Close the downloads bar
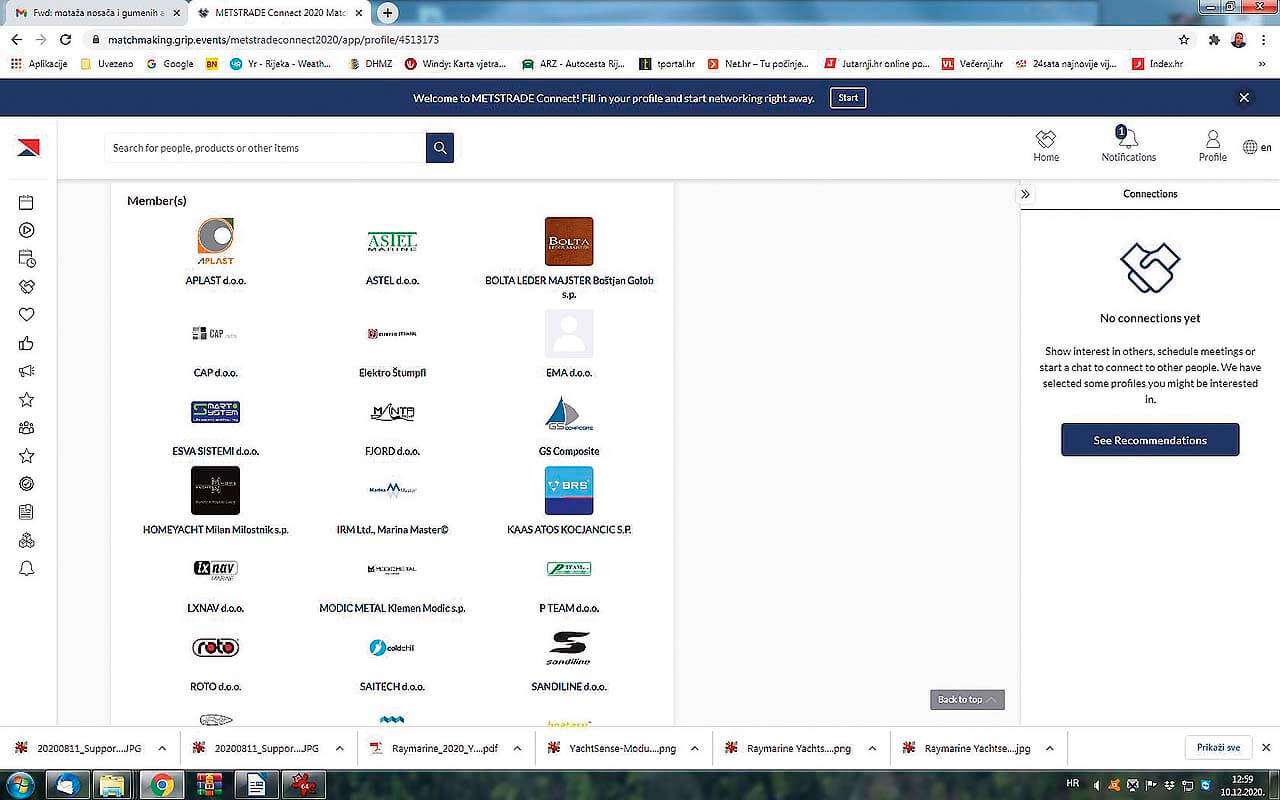The height and width of the screenshot is (800, 1280). 1266,748
